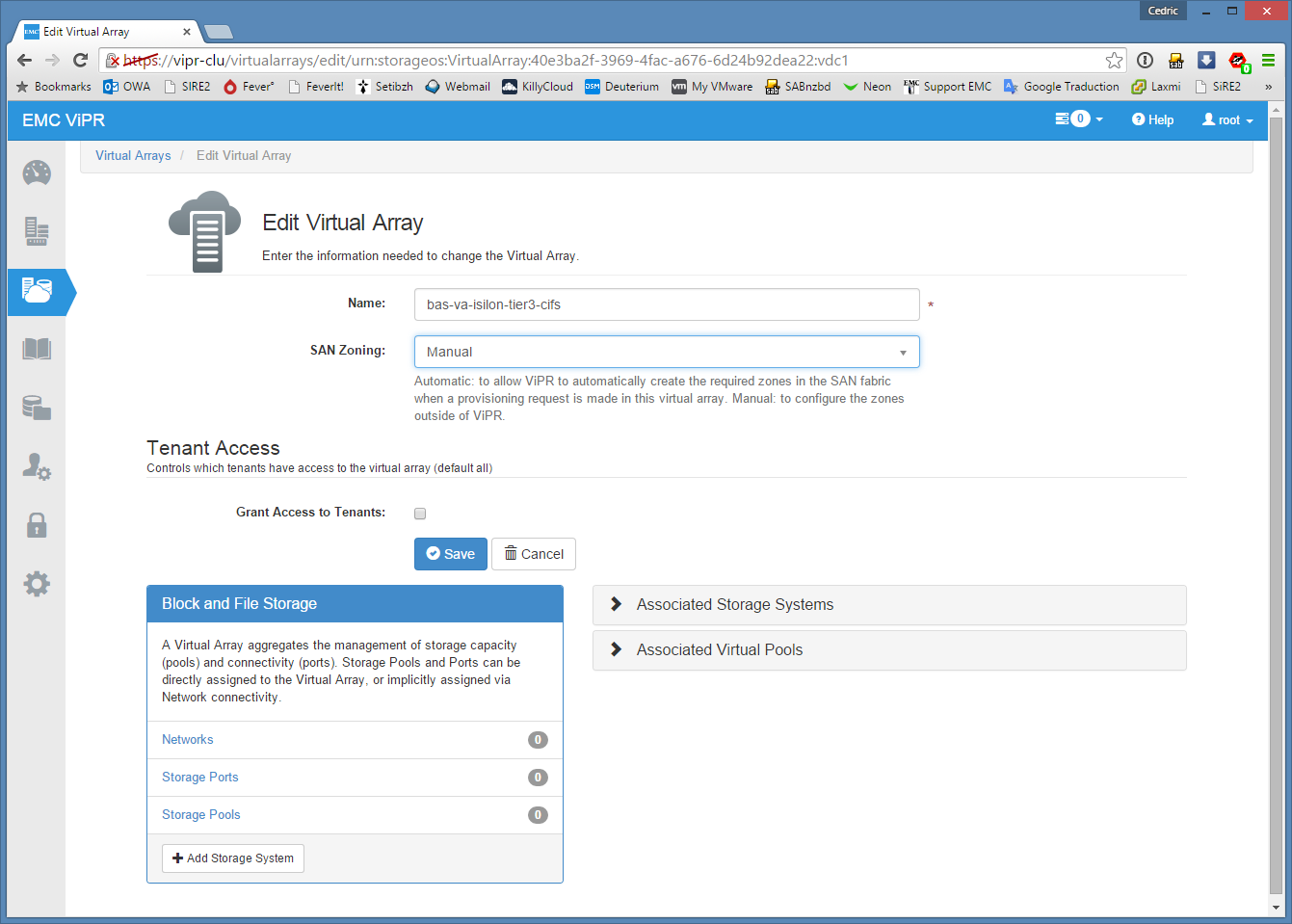
Task: Open the root user menu
Action: click(1227, 120)
